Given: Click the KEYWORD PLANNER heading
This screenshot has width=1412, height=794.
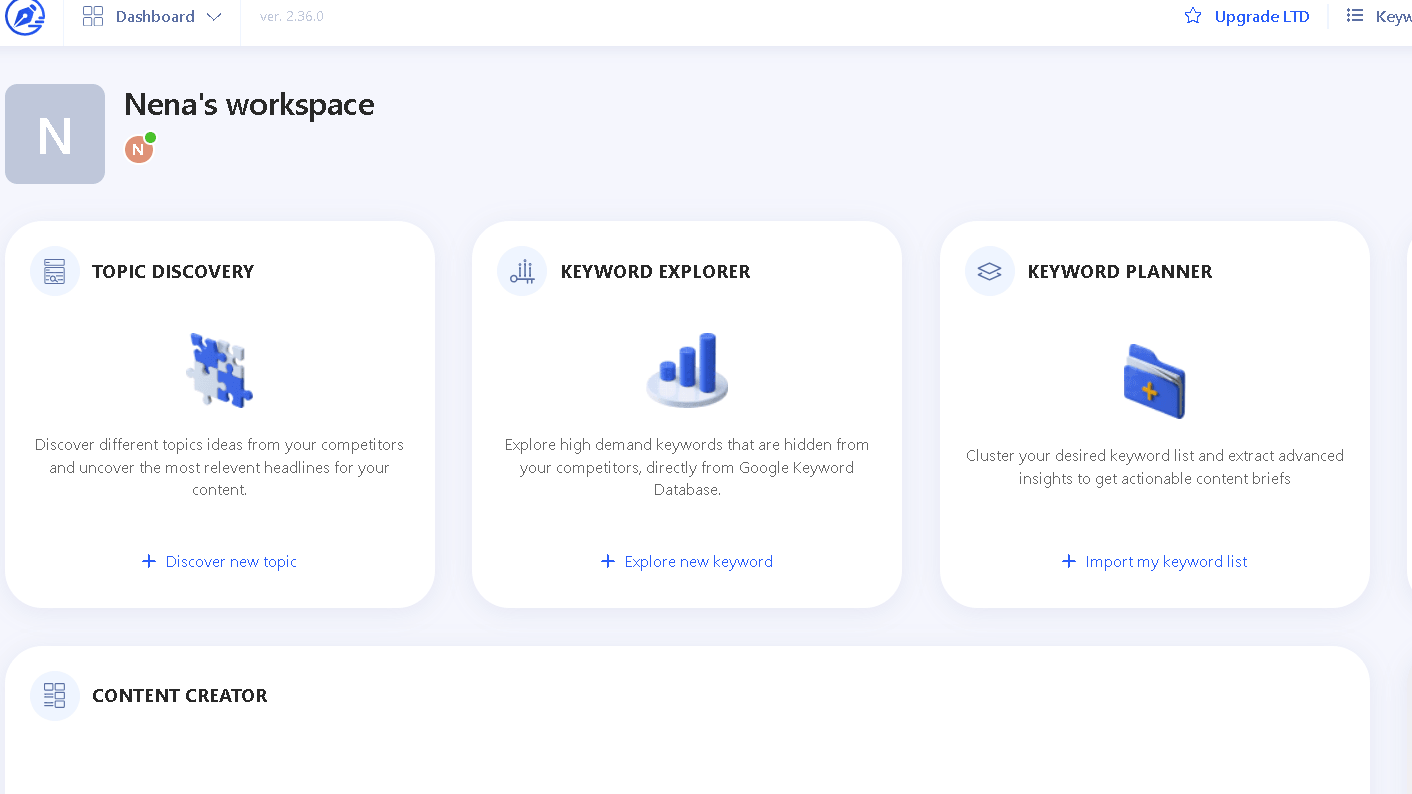Looking at the screenshot, I should point(1120,271).
